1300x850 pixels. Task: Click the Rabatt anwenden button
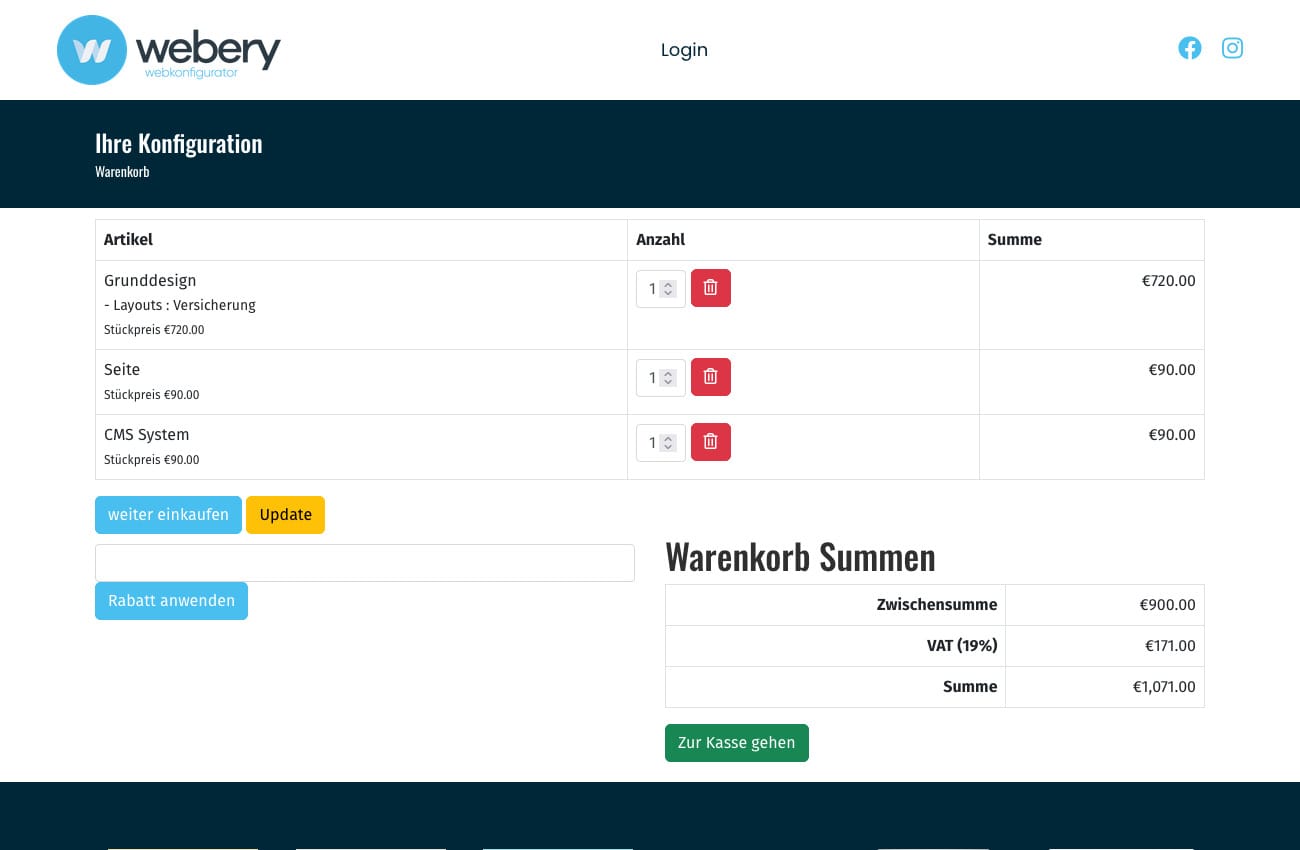pos(171,601)
